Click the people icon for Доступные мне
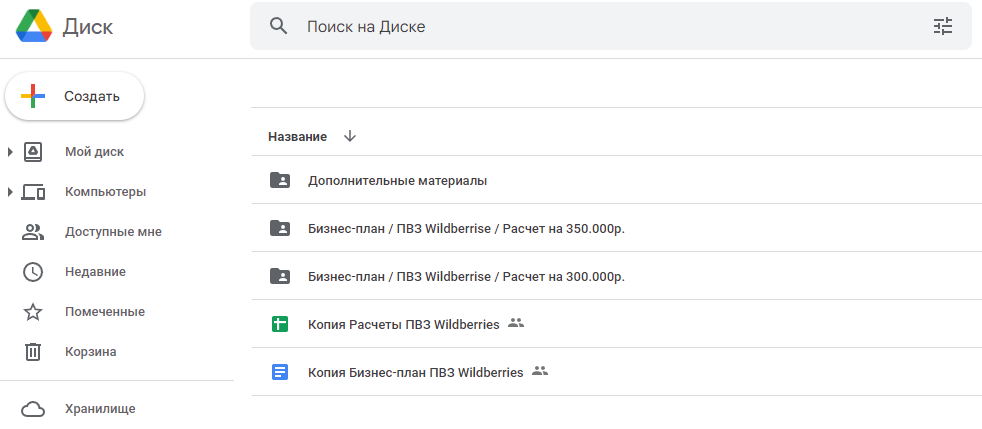Viewport: 982px width, 429px height. pos(33,232)
